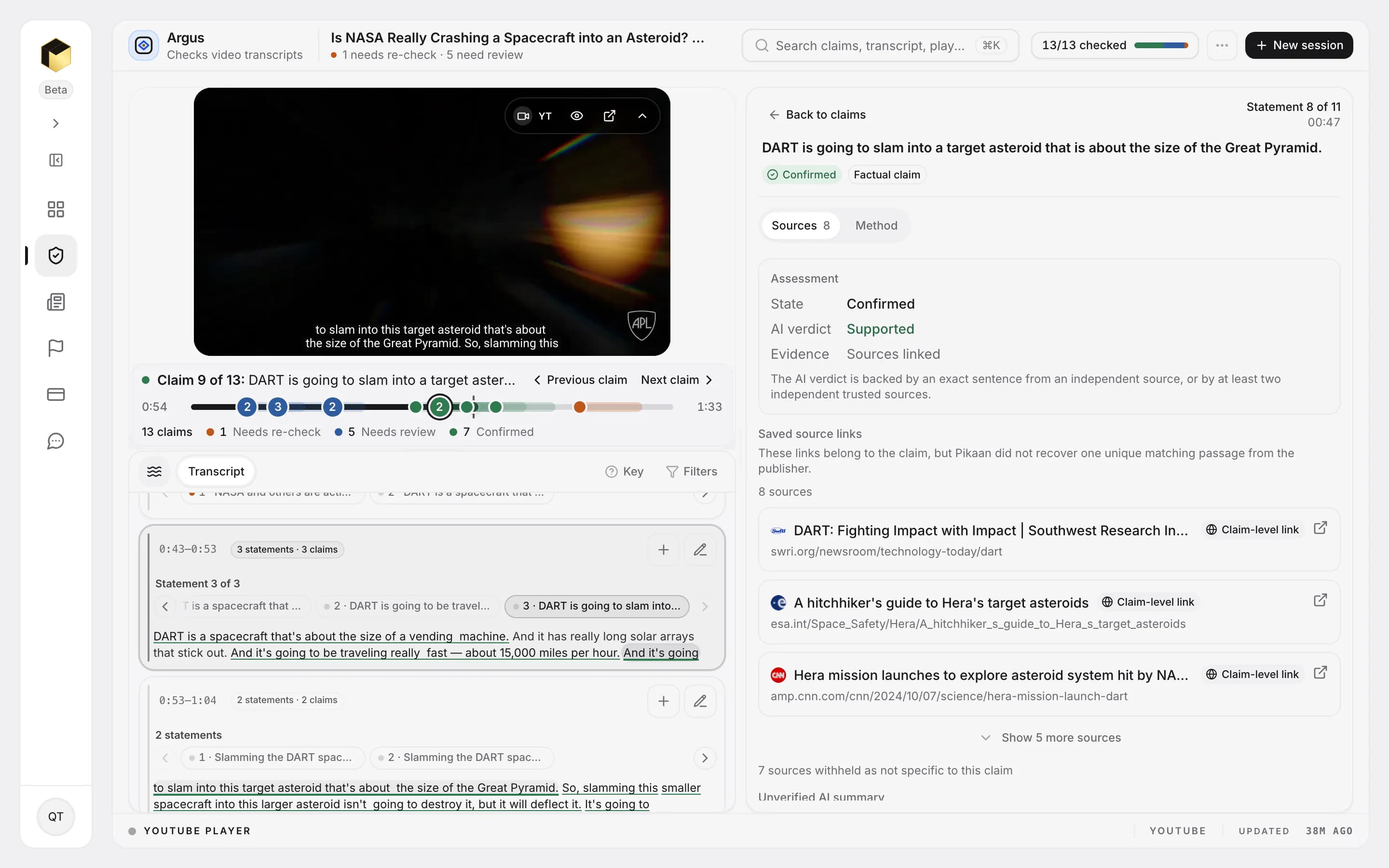
Task: Edit the 0:53–1:04 transcript segment
Action: coord(700,701)
